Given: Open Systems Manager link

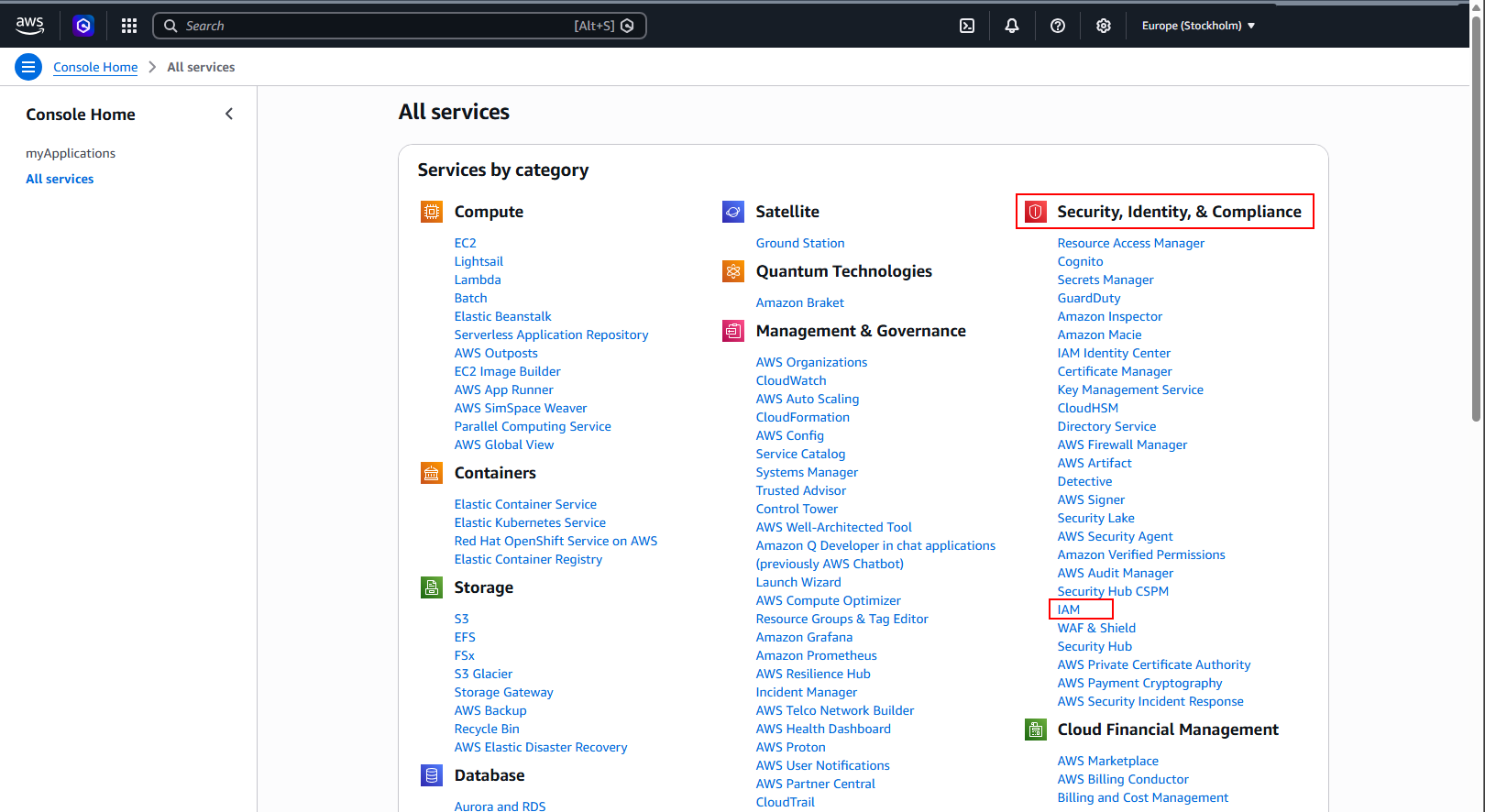Looking at the screenshot, I should 807,472.
